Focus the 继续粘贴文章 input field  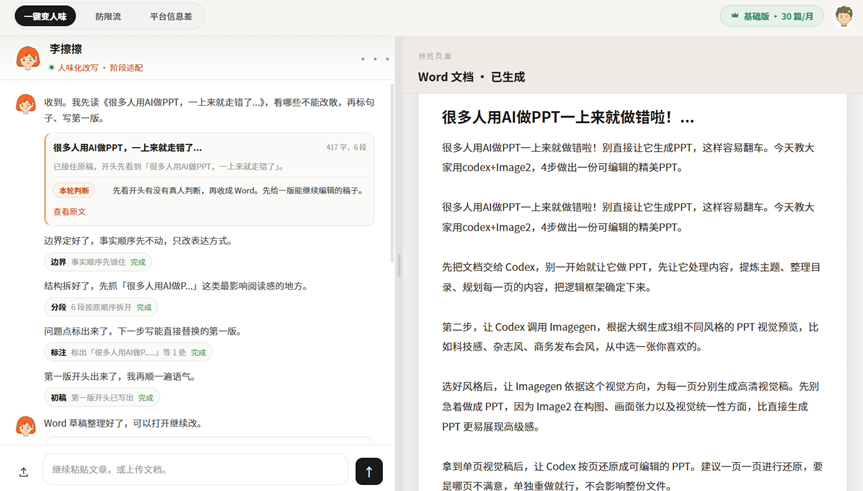point(195,470)
